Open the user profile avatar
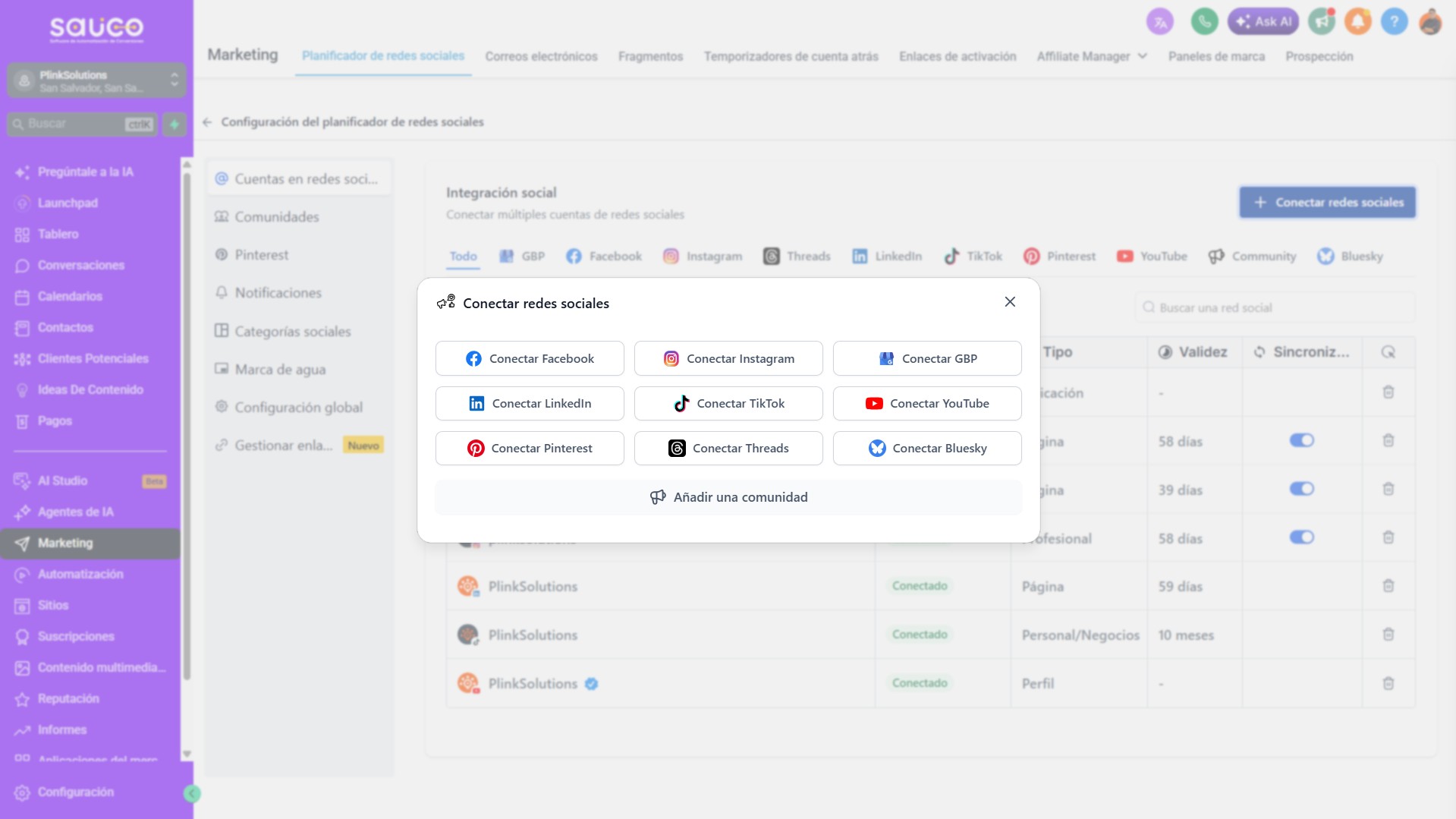This screenshot has width=1456, height=819. coord(1430,22)
